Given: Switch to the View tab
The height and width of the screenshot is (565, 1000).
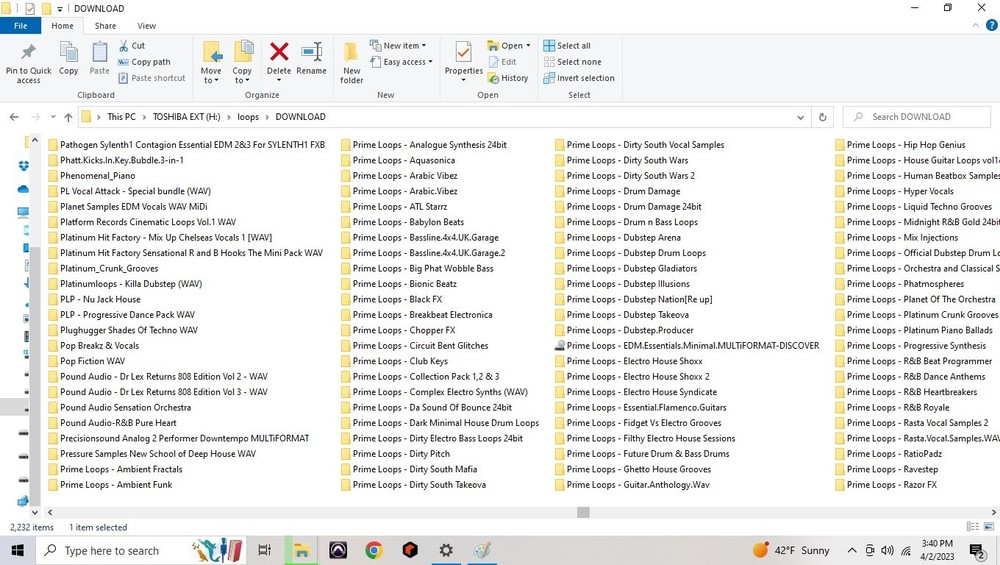Looking at the screenshot, I should [x=147, y=26].
